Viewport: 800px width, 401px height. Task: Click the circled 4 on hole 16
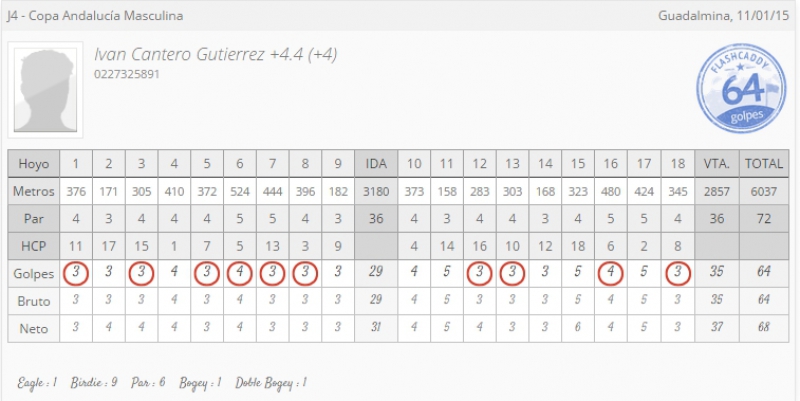(x=610, y=273)
